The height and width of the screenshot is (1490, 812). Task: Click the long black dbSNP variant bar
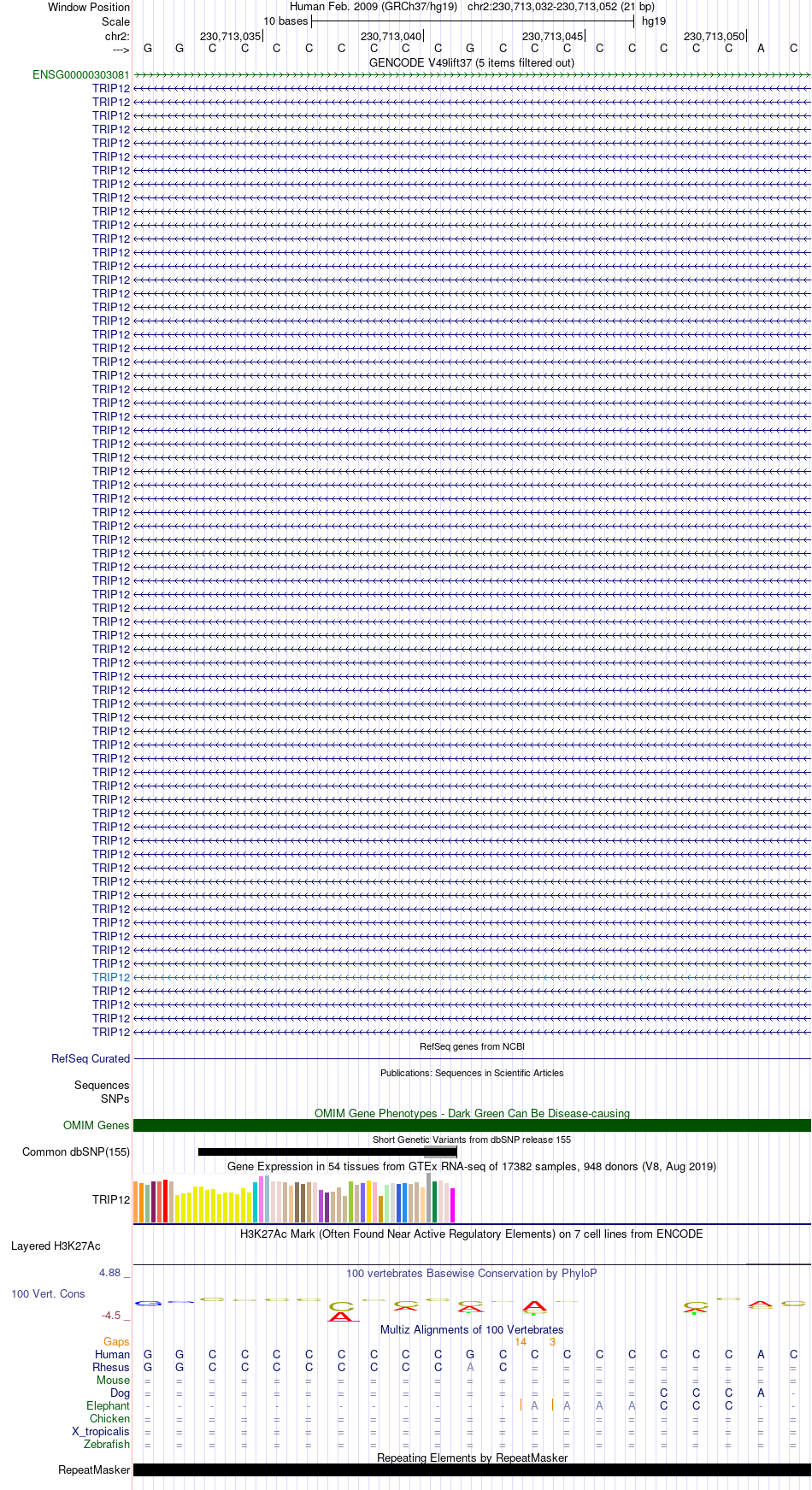(x=327, y=1152)
